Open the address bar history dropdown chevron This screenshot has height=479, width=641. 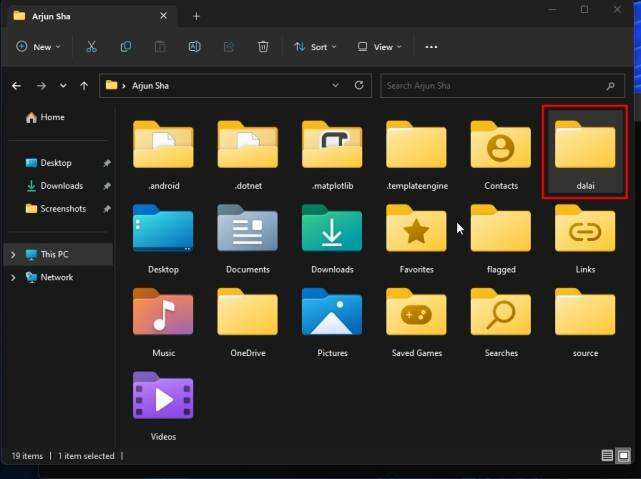click(x=337, y=86)
